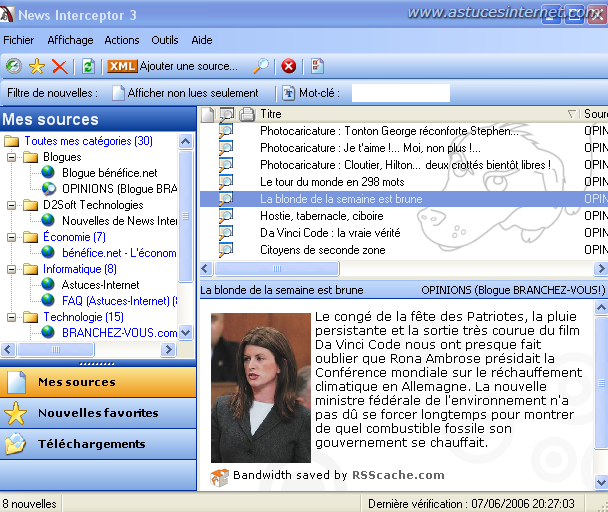Screen dimensions: 608x512
Task: Open the Téléchargements panel
Action: coord(98,444)
